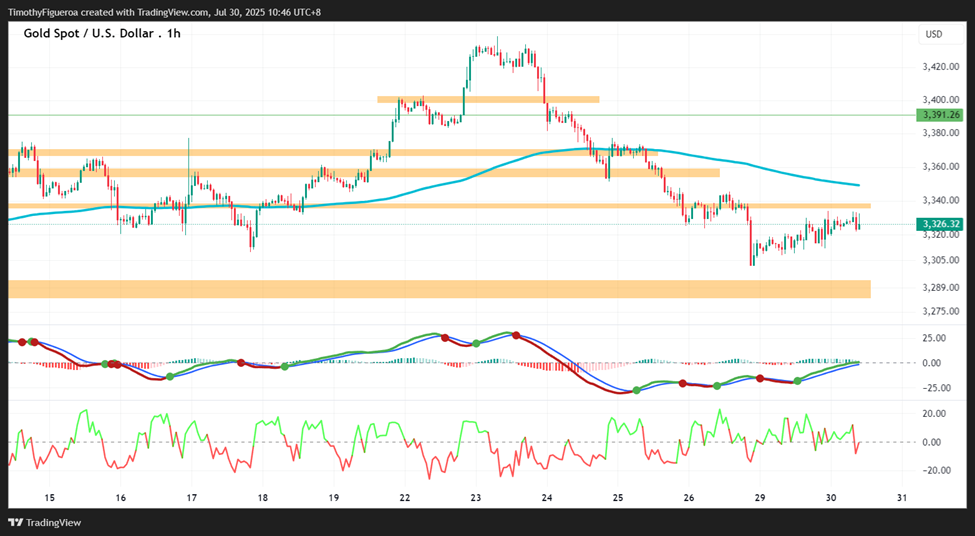This screenshot has width=975, height=536.
Task: Click the last red MACD crossover dot
Action: point(759,378)
